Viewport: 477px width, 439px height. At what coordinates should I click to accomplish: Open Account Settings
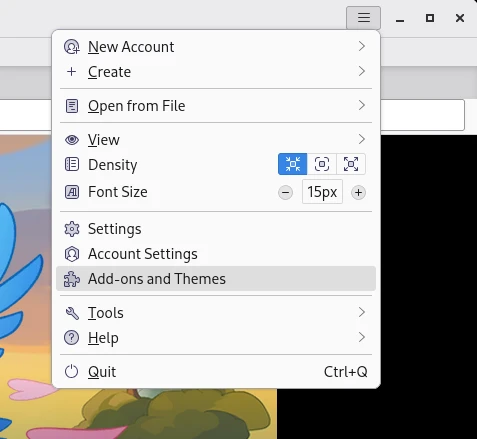[216, 254]
